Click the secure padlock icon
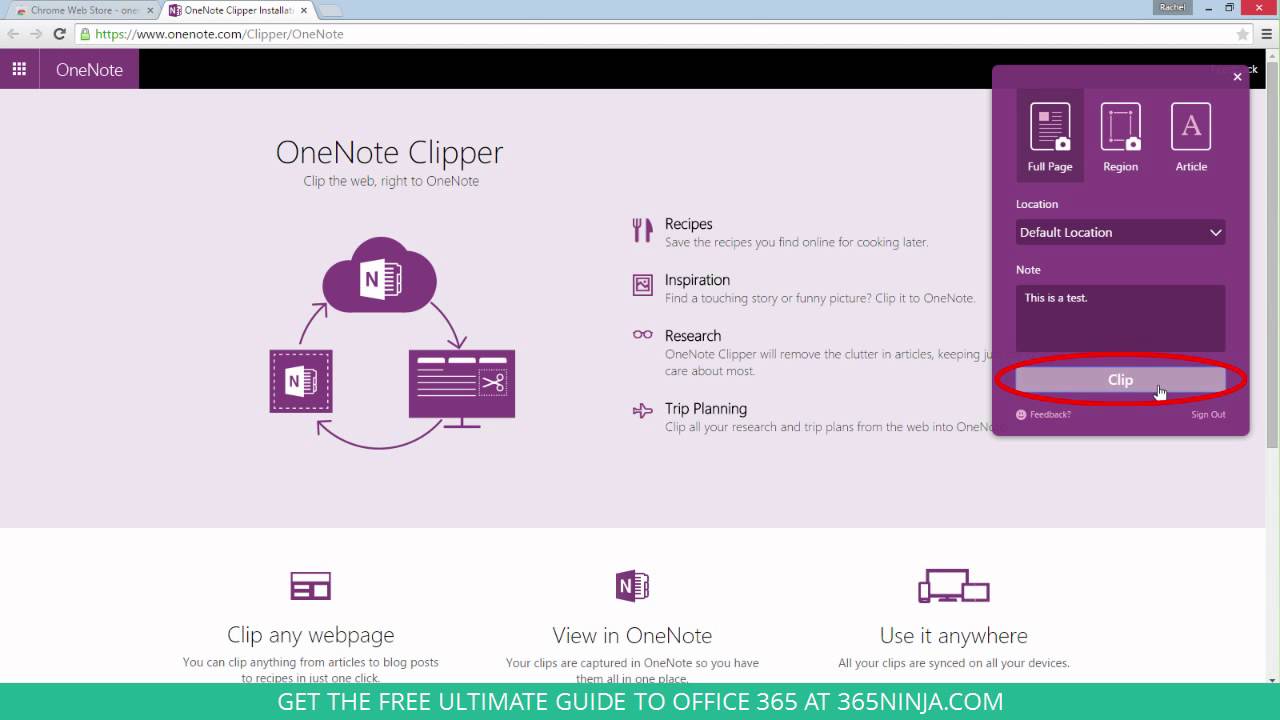Screen dimensions: 1280x720 (x=86, y=34)
